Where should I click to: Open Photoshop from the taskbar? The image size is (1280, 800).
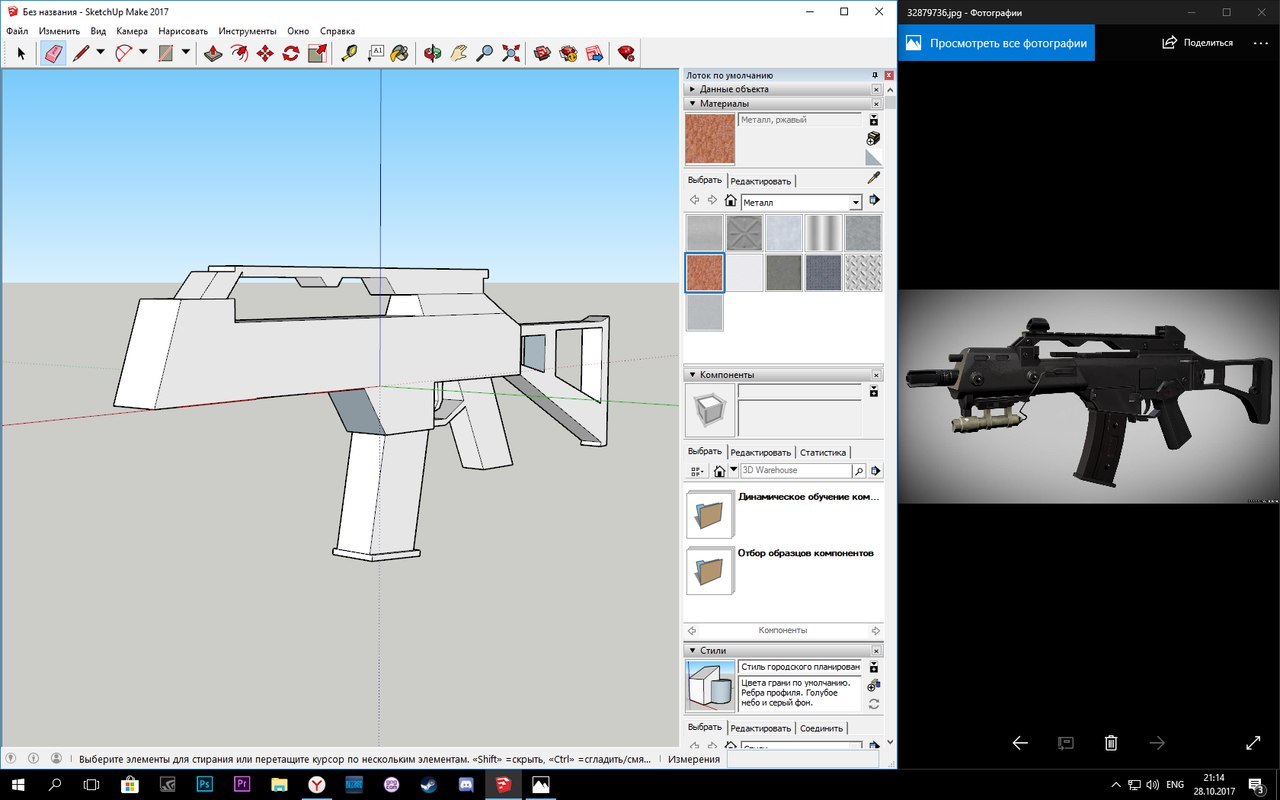coord(205,785)
